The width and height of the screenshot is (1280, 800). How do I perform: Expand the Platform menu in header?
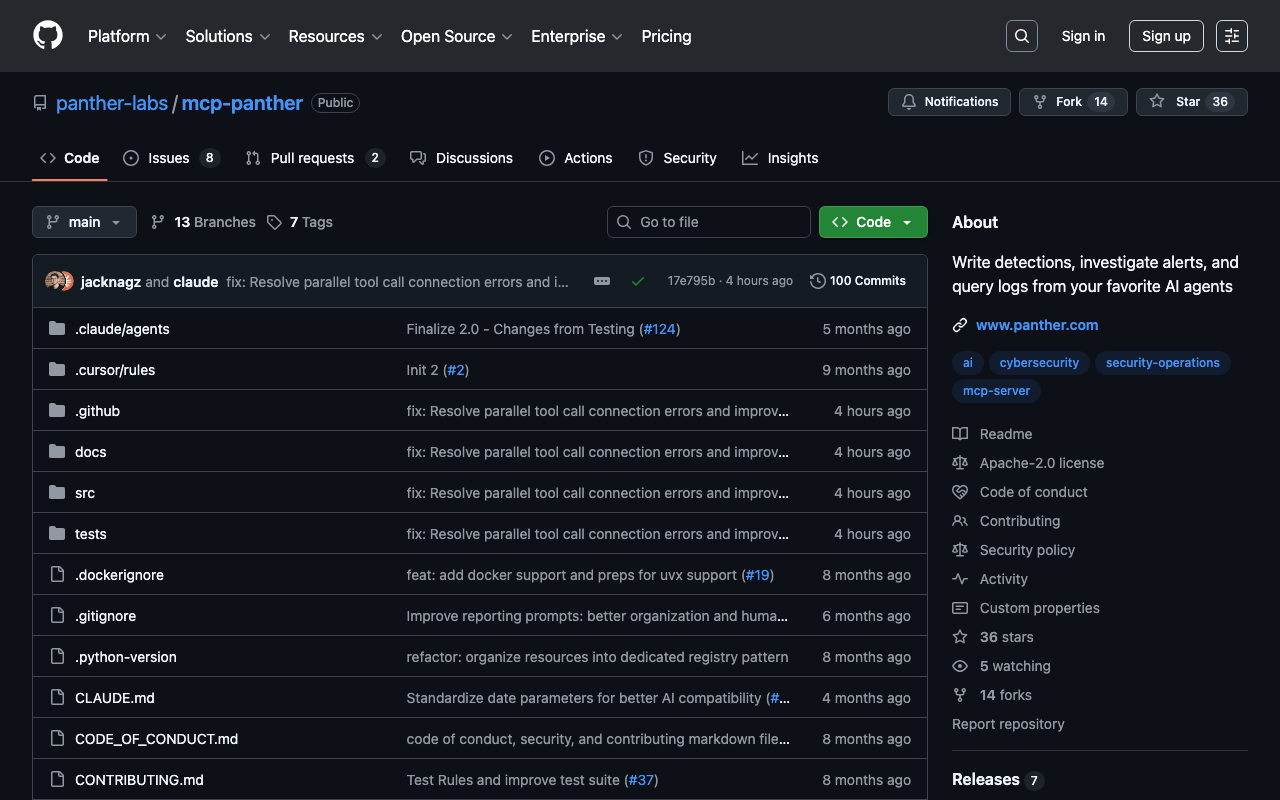[x=127, y=36]
